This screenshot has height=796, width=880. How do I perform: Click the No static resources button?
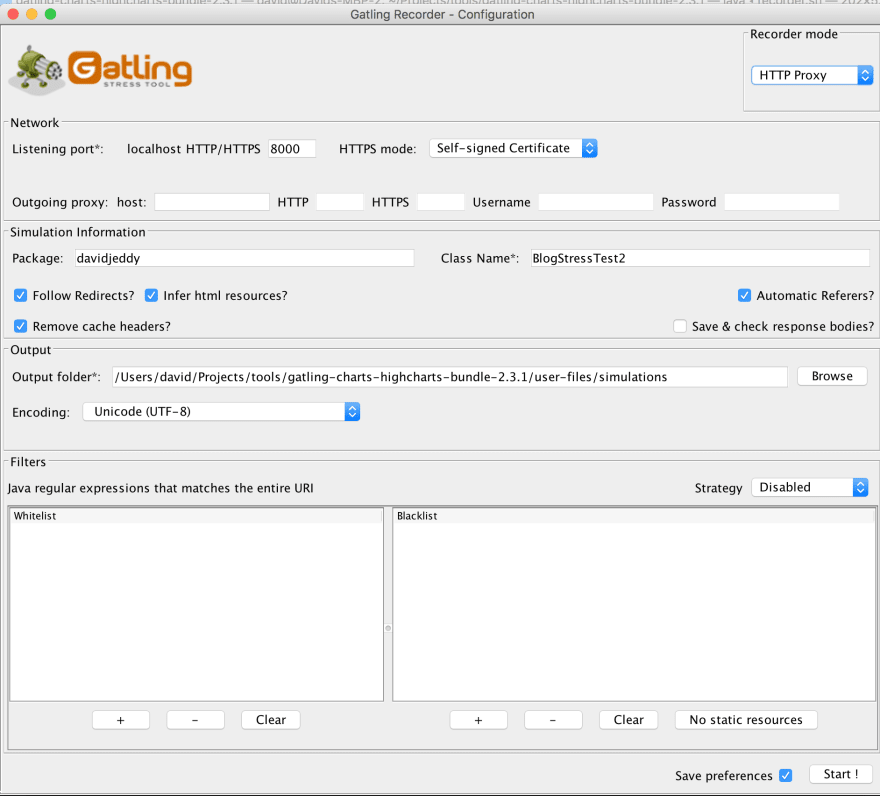(746, 720)
